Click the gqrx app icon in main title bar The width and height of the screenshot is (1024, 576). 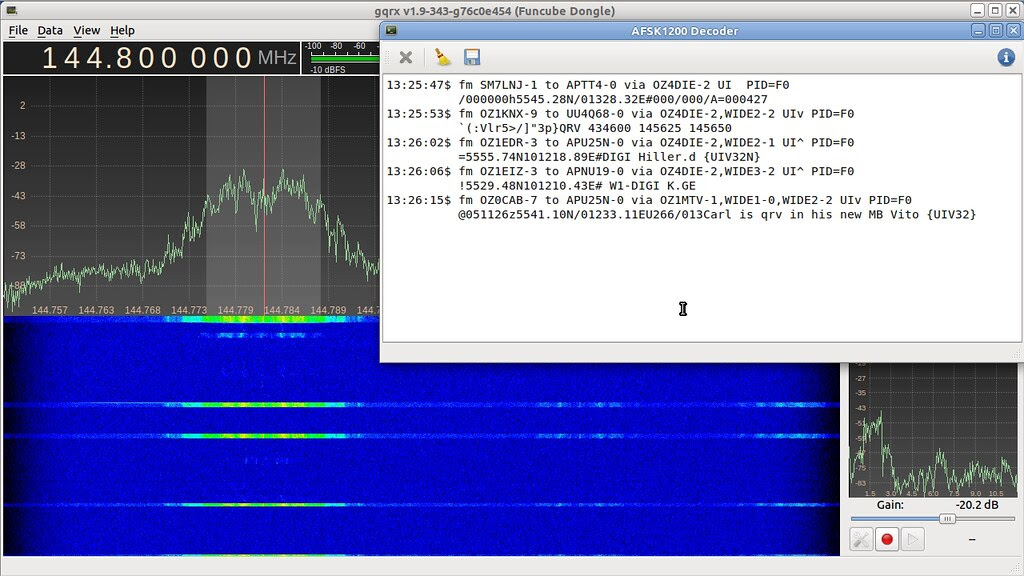[11, 10]
